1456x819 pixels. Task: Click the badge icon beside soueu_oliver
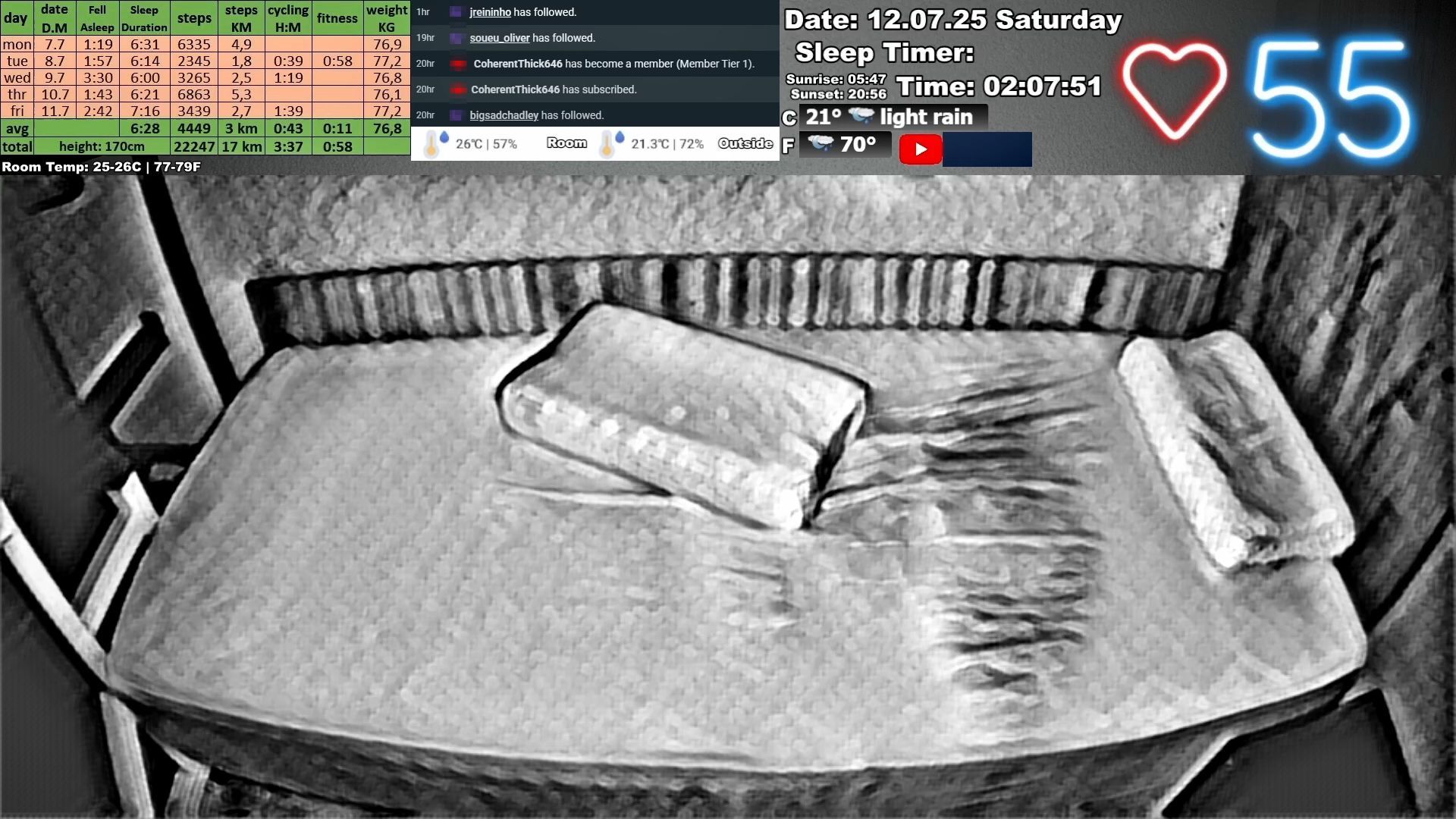[457, 38]
